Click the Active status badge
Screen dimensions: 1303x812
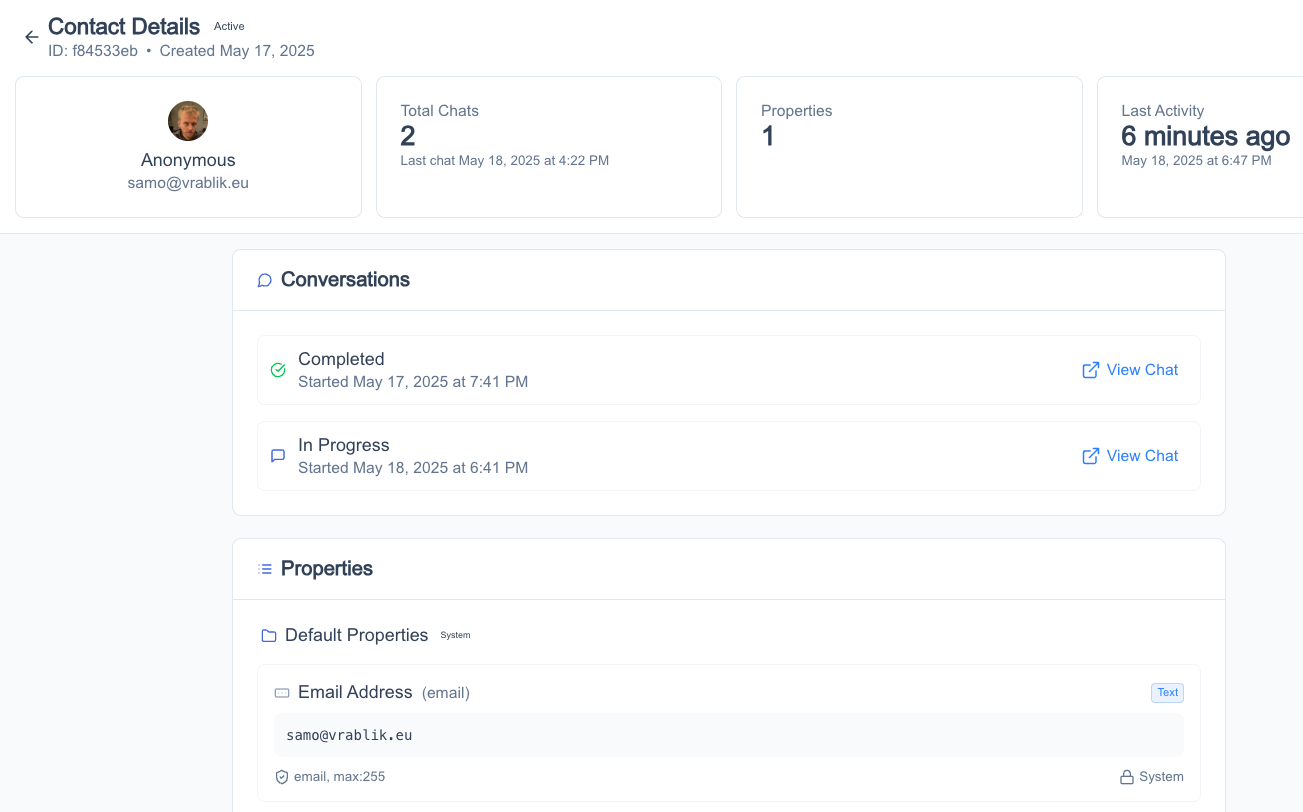coord(228,26)
